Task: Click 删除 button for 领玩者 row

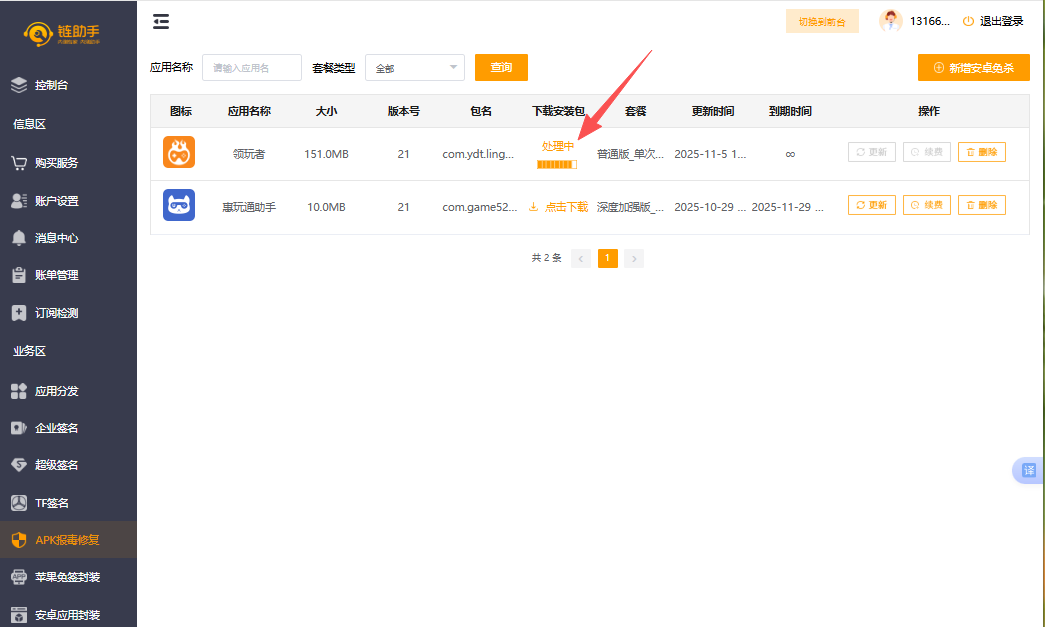Action: (981, 152)
